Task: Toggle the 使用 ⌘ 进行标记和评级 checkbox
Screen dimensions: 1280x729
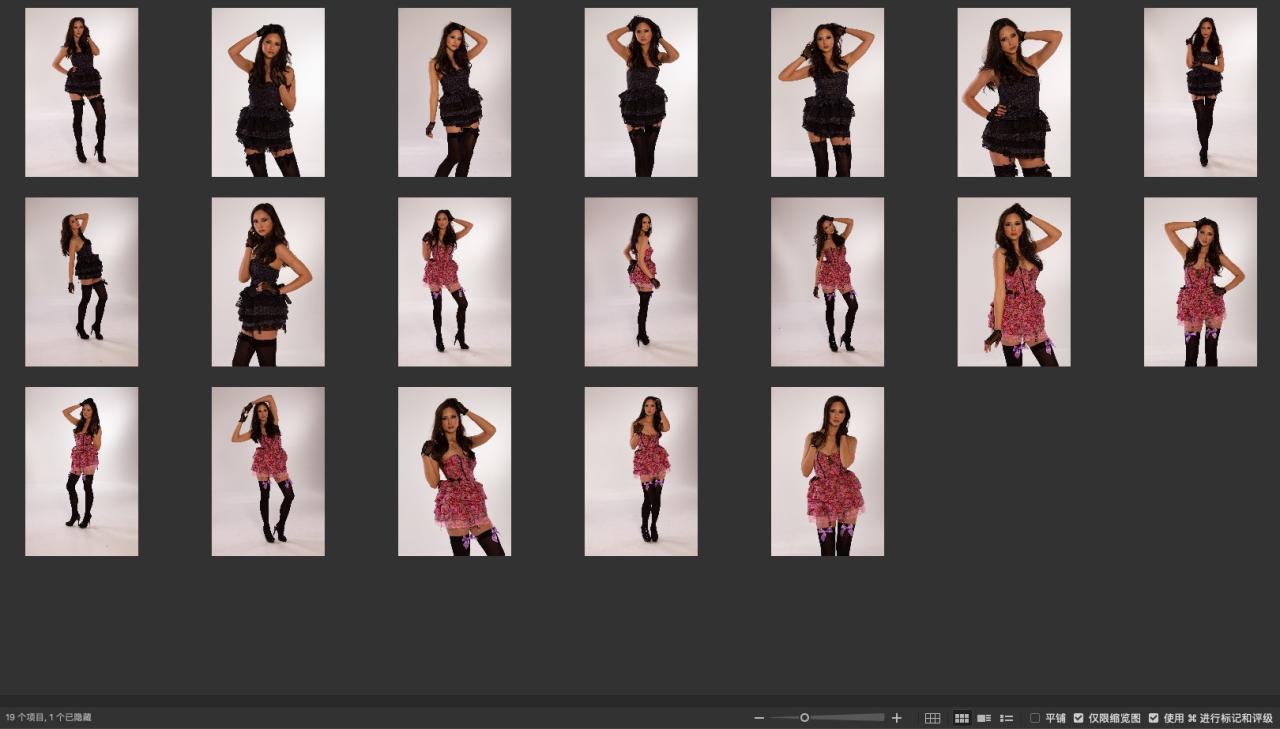Action: pyautogui.click(x=1154, y=718)
